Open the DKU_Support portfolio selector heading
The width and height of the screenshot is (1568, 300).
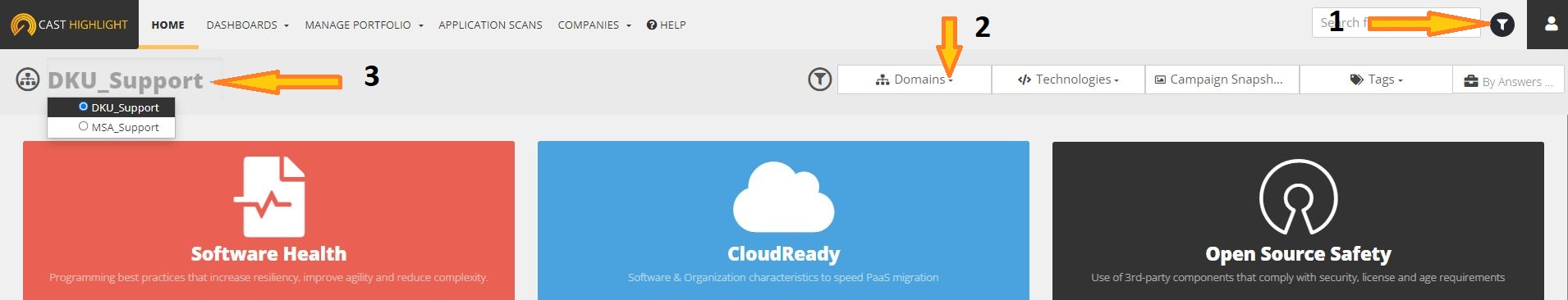tap(126, 80)
